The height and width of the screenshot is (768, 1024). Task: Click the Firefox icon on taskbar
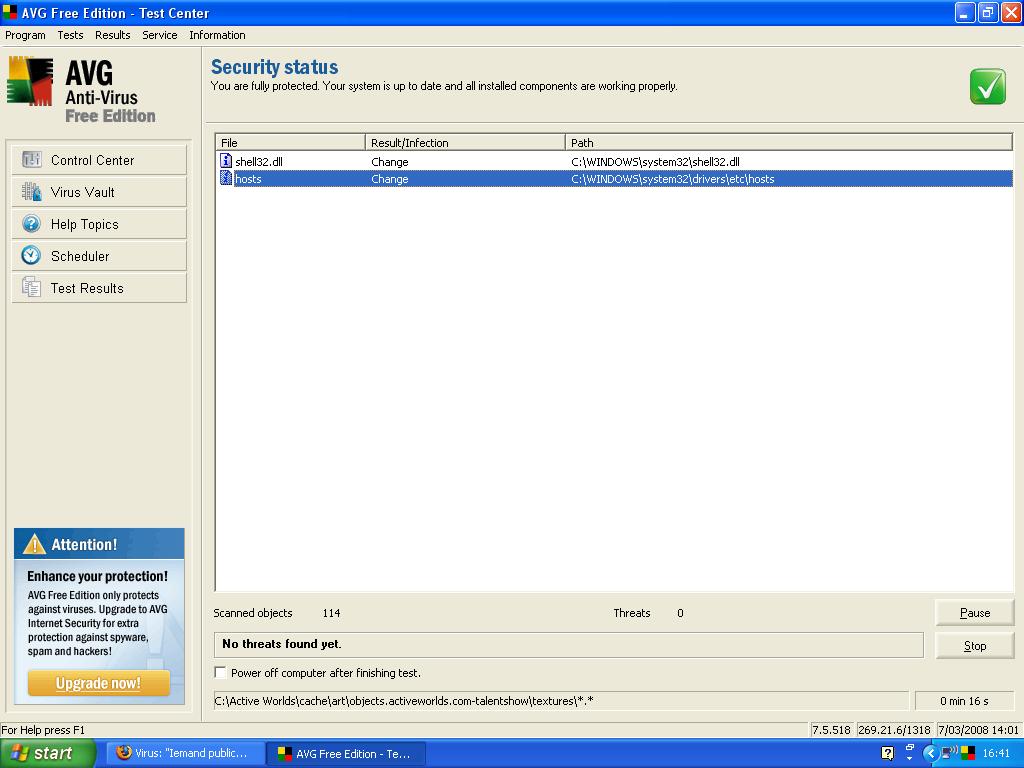[x=123, y=753]
